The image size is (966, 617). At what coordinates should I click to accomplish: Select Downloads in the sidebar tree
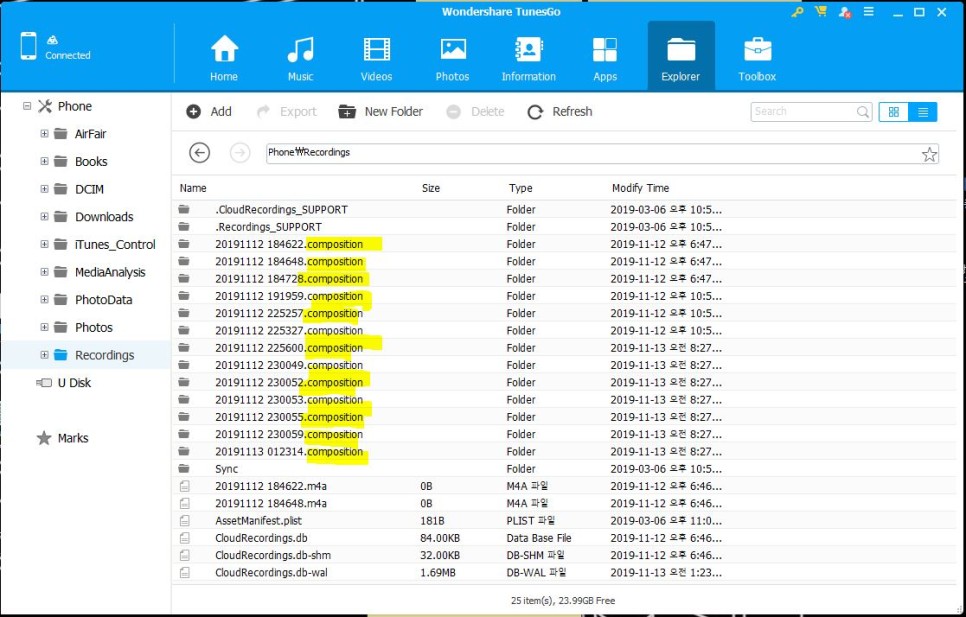104,217
